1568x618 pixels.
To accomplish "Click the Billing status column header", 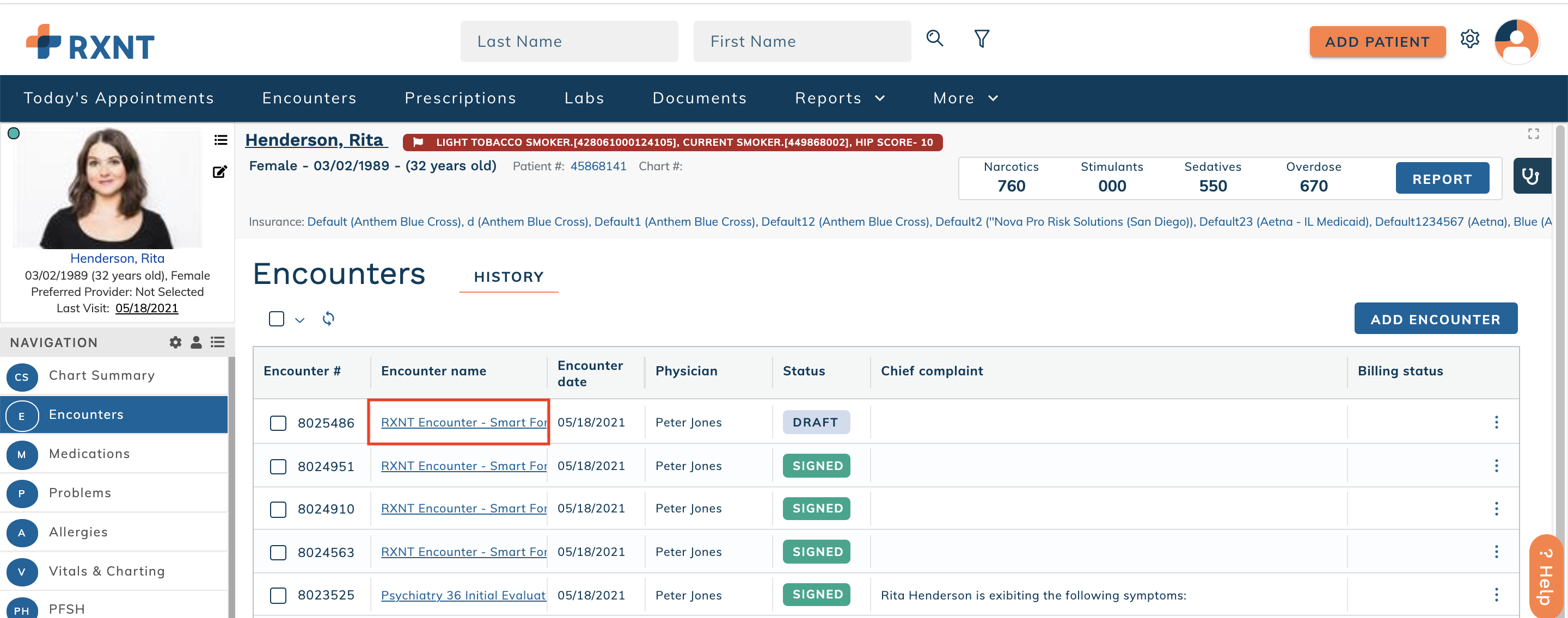I will [1400, 371].
